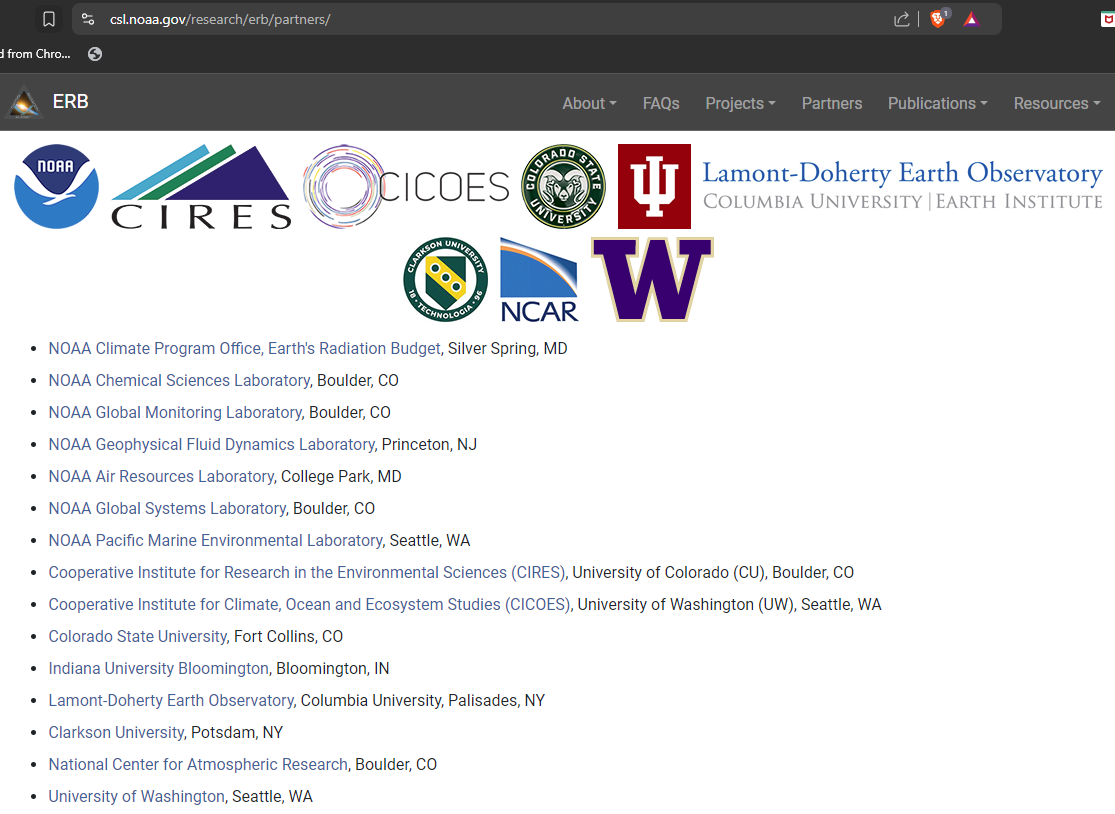This screenshot has height=814, width=1115.
Task: Click the Brave Rewards triangle icon
Action: pyautogui.click(x=971, y=19)
